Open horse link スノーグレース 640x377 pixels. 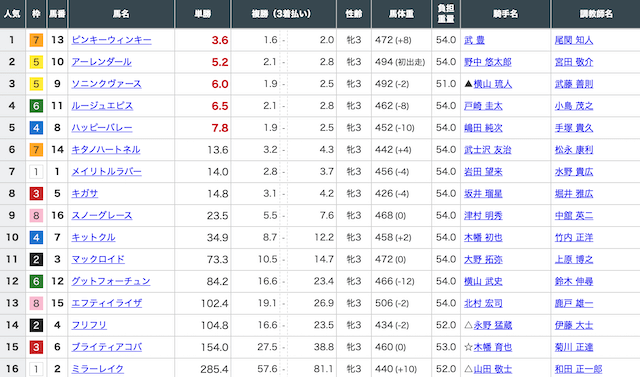[102, 216]
